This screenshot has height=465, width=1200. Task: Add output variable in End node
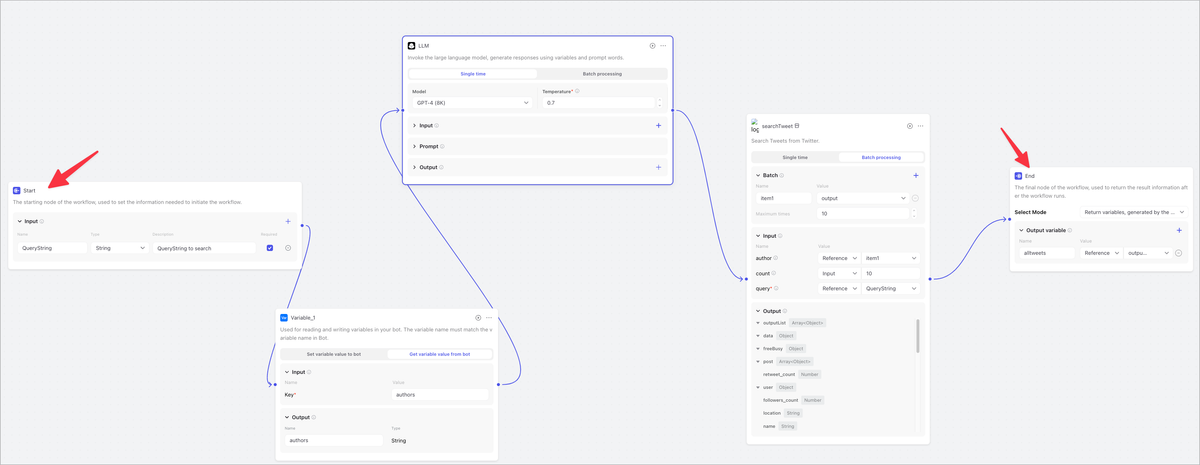[x=1179, y=231]
